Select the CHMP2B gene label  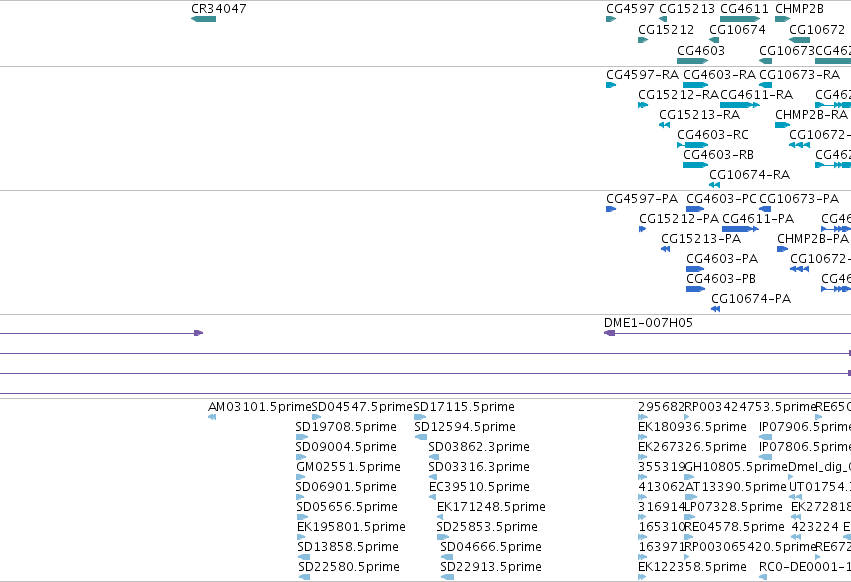tap(799, 9)
